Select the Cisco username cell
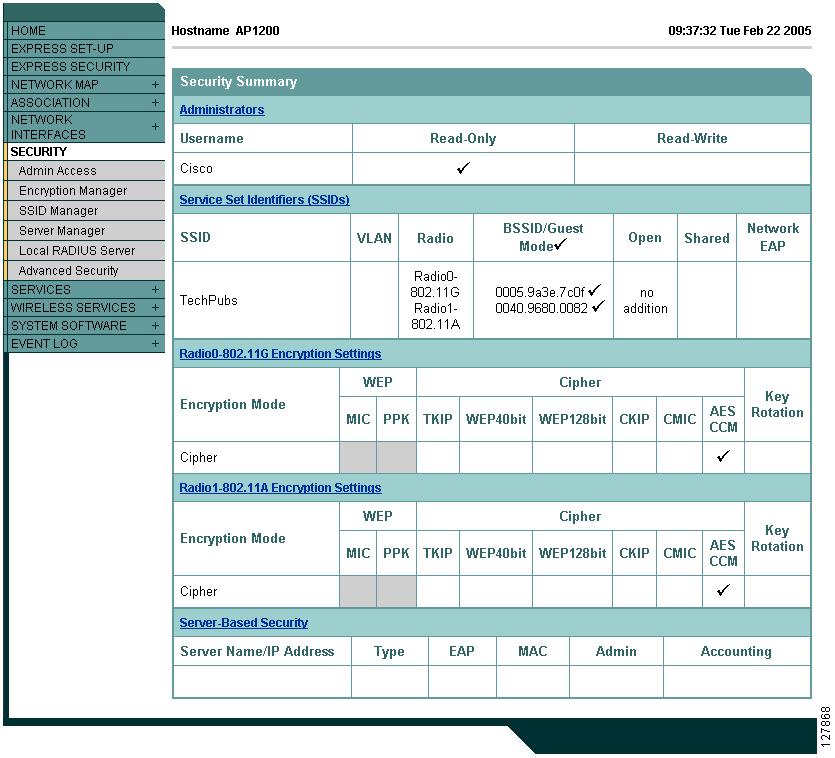 click(x=263, y=169)
